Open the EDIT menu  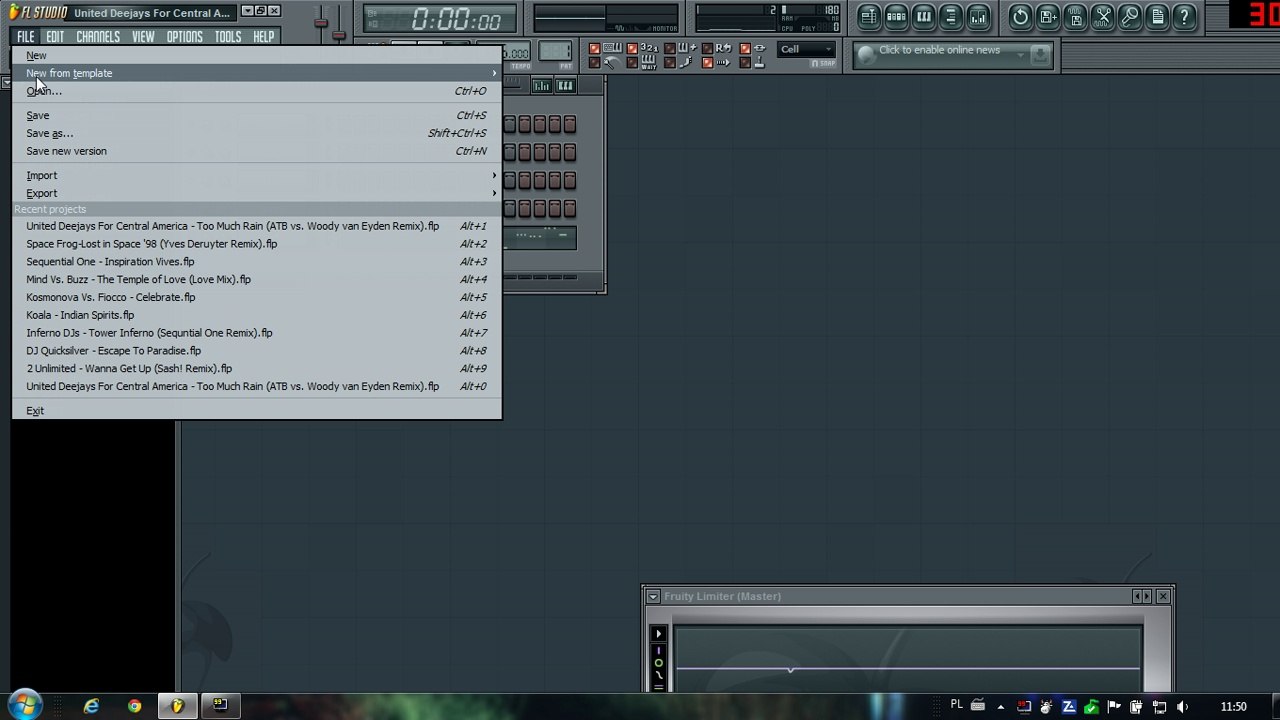[x=55, y=37]
